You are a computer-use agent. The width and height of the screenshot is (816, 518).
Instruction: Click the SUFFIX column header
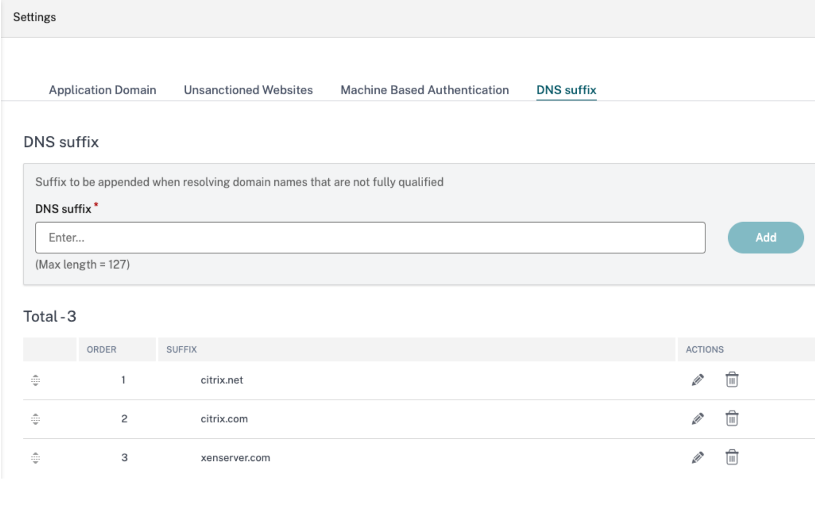click(x=182, y=350)
